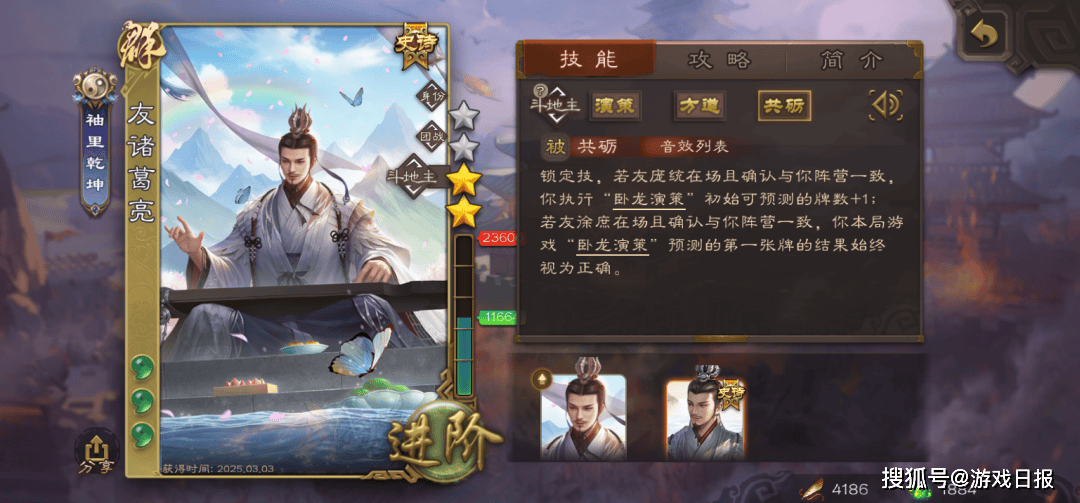Switch to the 简介 tab

click(x=851, y=60)
